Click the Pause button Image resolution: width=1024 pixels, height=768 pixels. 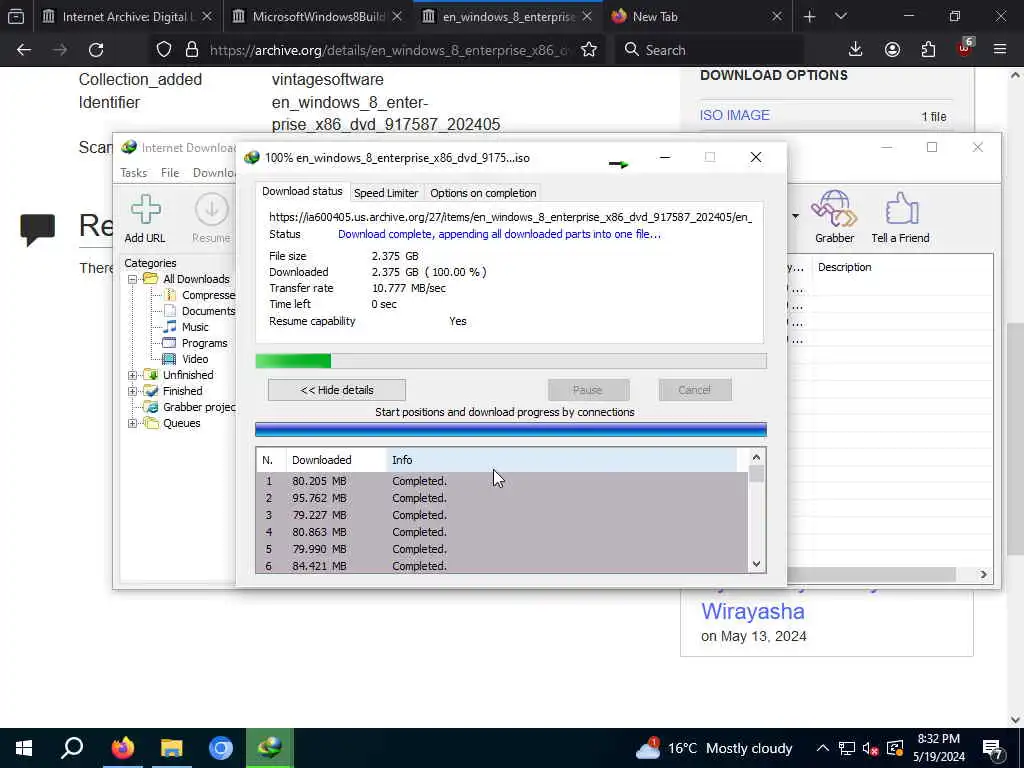point(588,390)
